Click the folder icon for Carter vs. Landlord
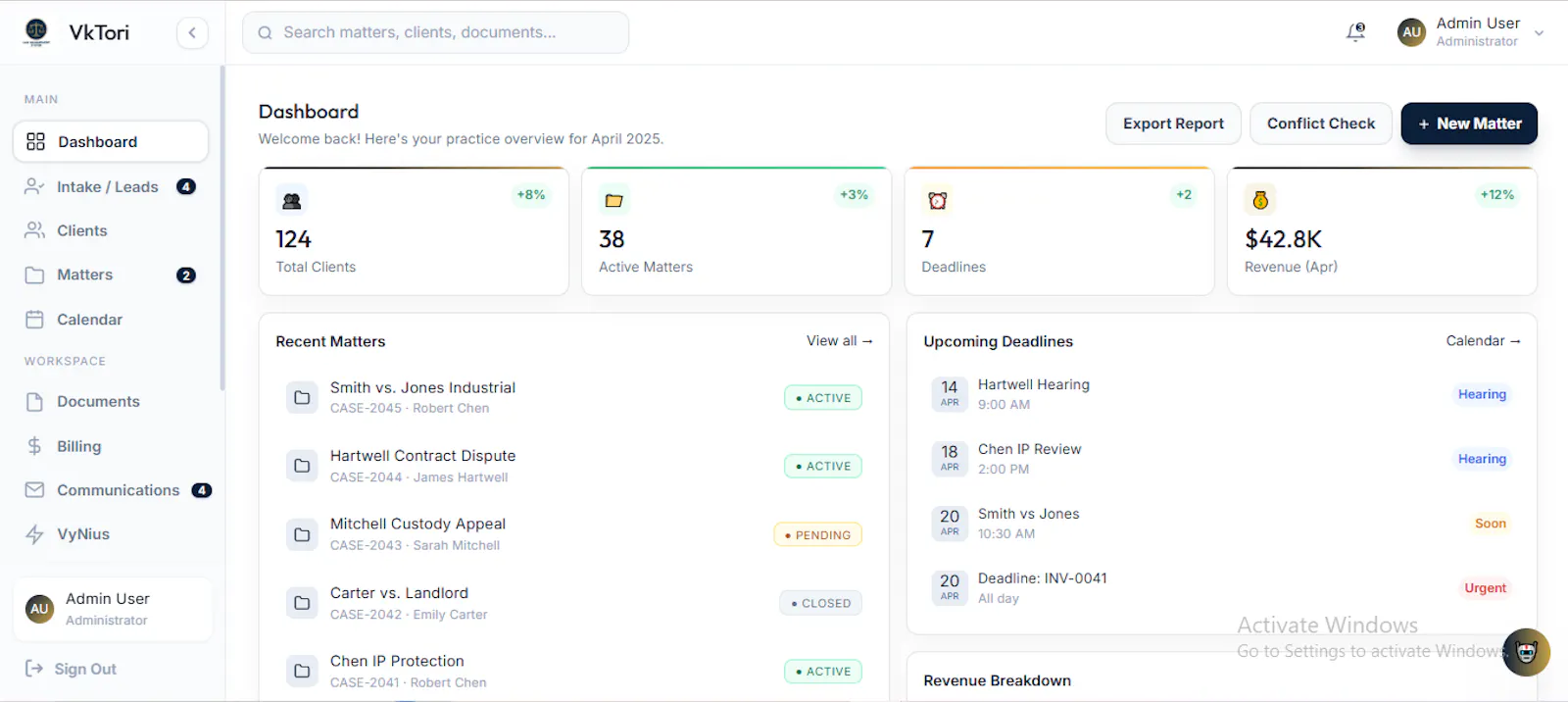Viewport: 1568px width, 702px height. coord(302,603)
